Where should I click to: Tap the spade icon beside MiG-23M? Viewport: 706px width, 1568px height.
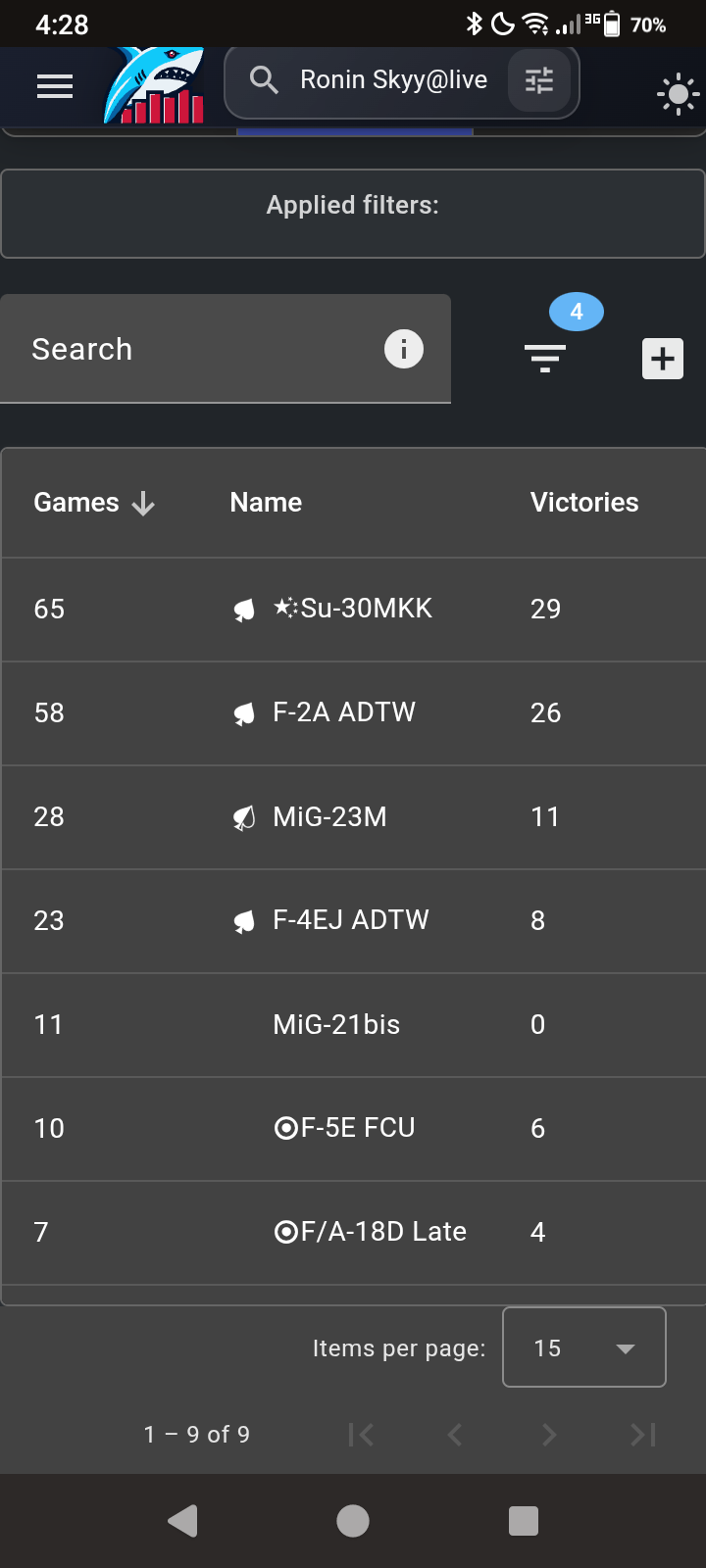tap(244, 817)
